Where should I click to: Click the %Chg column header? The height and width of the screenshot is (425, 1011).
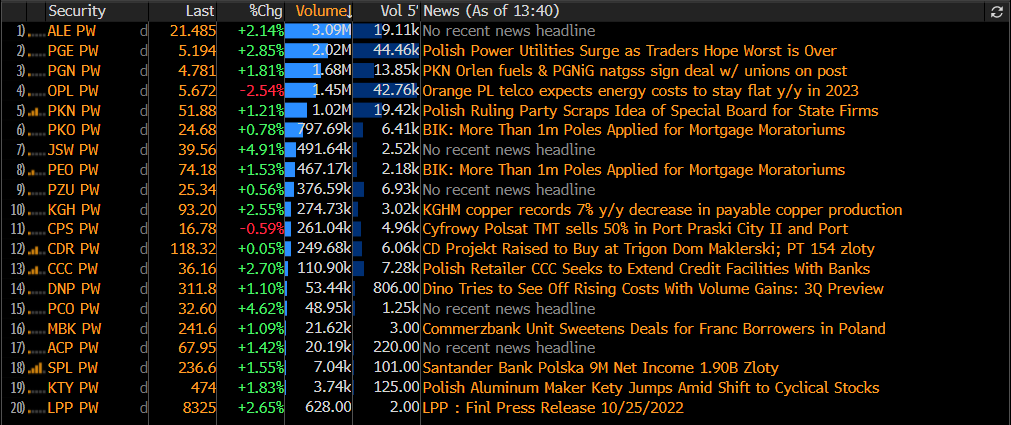coord(266,11)
